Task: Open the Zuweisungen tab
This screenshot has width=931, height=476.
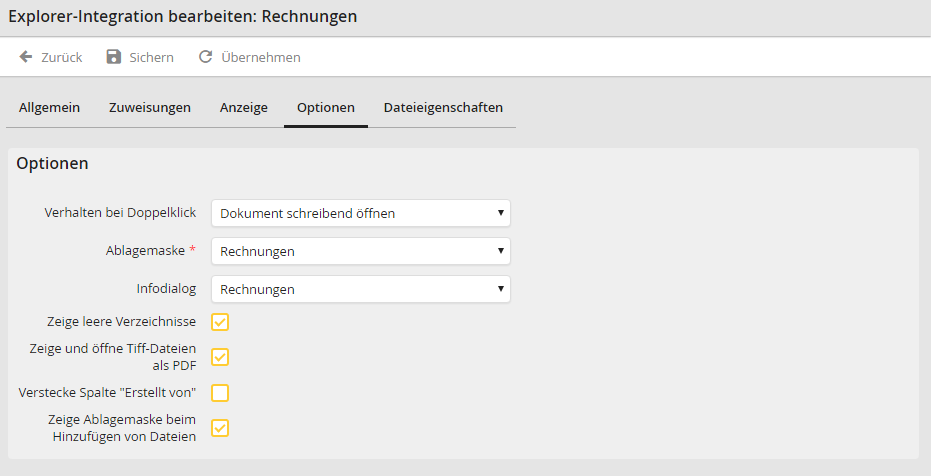Action: click(150, 107)
